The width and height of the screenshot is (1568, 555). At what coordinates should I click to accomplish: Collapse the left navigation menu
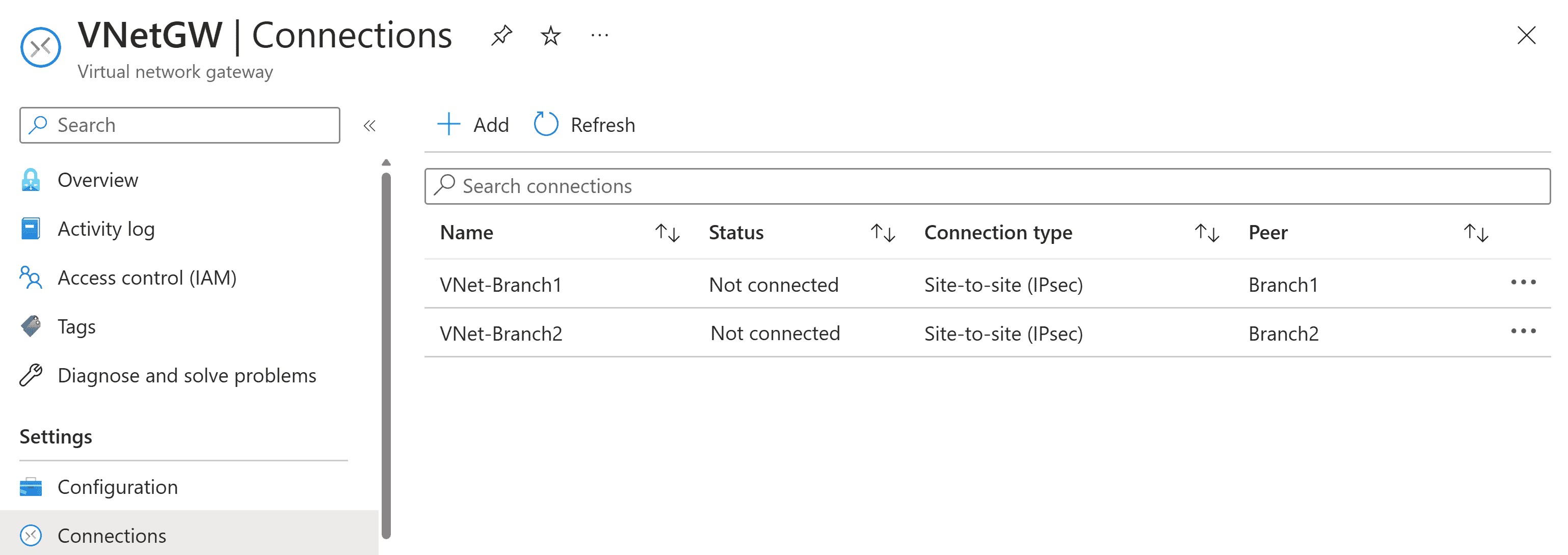click(369, 126)
